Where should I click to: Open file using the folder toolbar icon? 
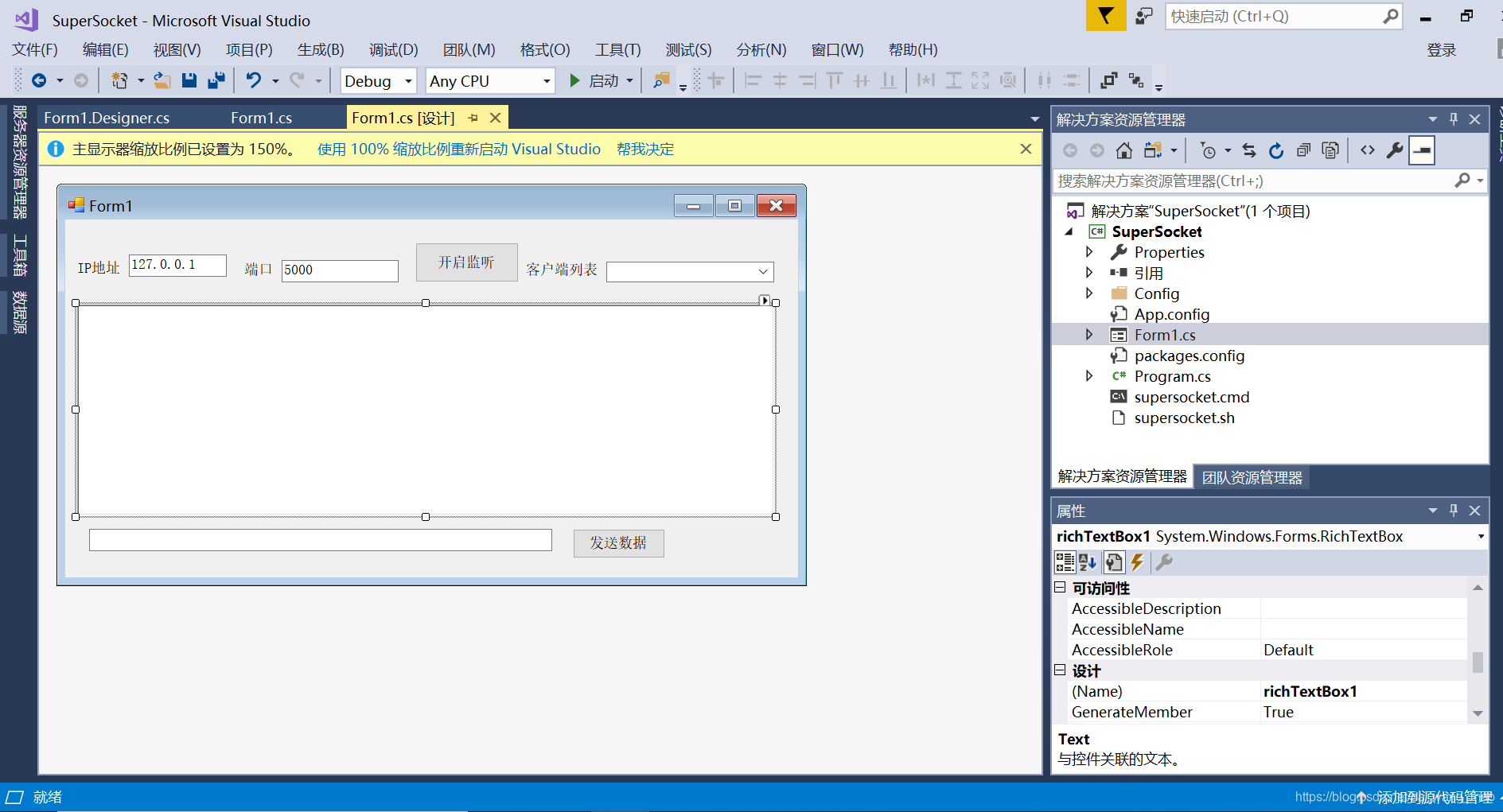click(162, 80)
